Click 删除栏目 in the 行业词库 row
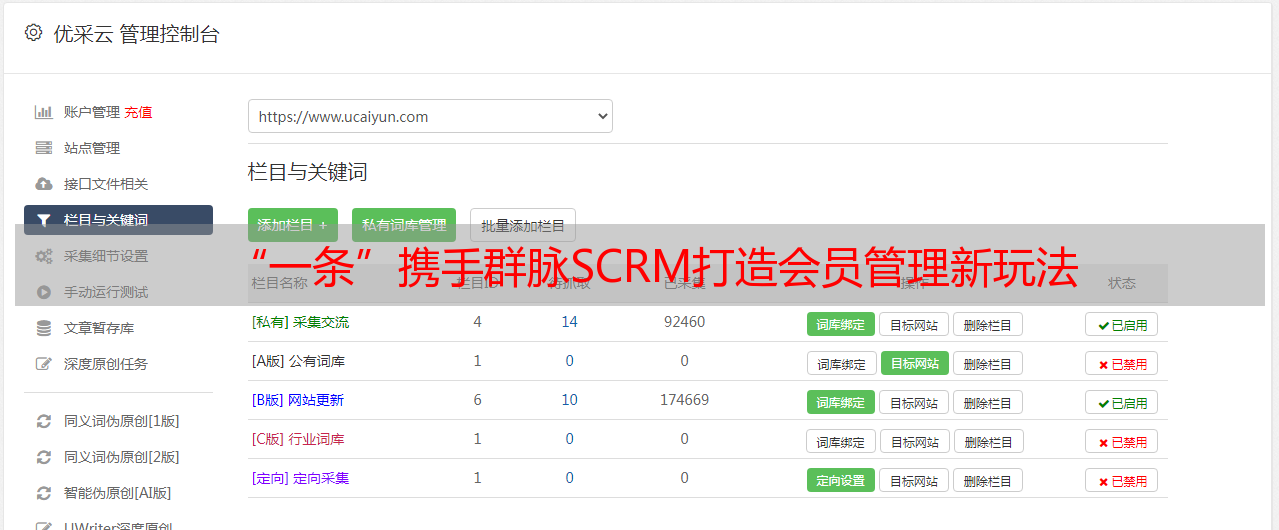The width and height of the screenshot is (1279, 530). pyautogui.click(x=988, y=441)
